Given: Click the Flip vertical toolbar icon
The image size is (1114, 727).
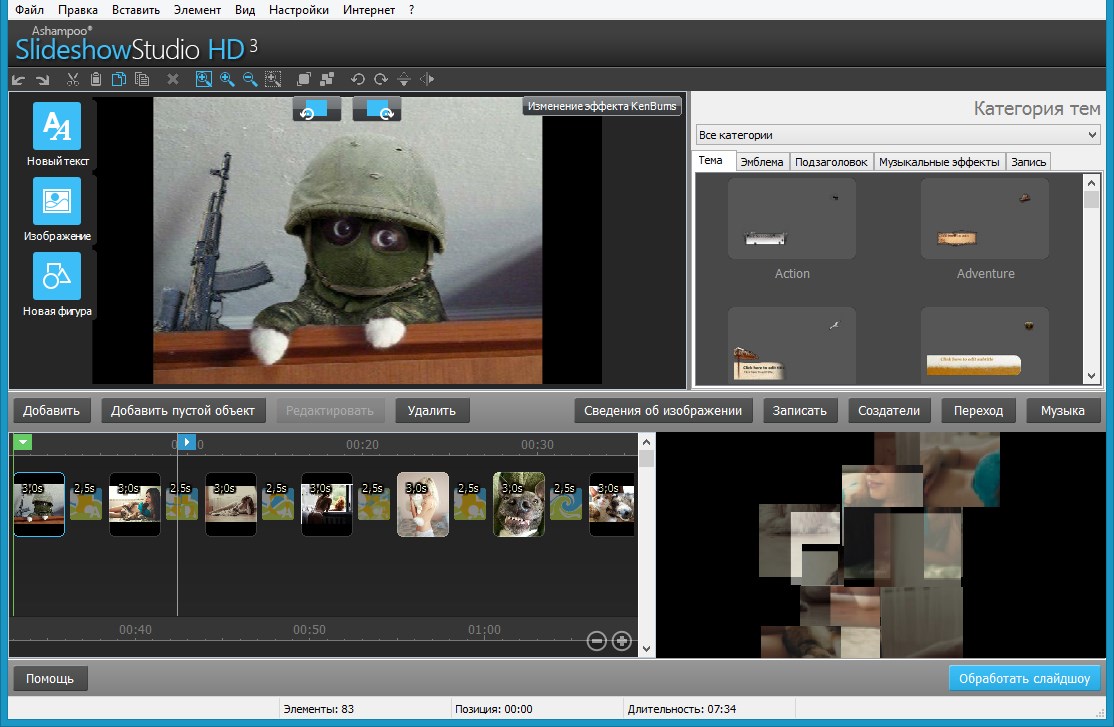Looking at the screenshot, I should 404,79.
